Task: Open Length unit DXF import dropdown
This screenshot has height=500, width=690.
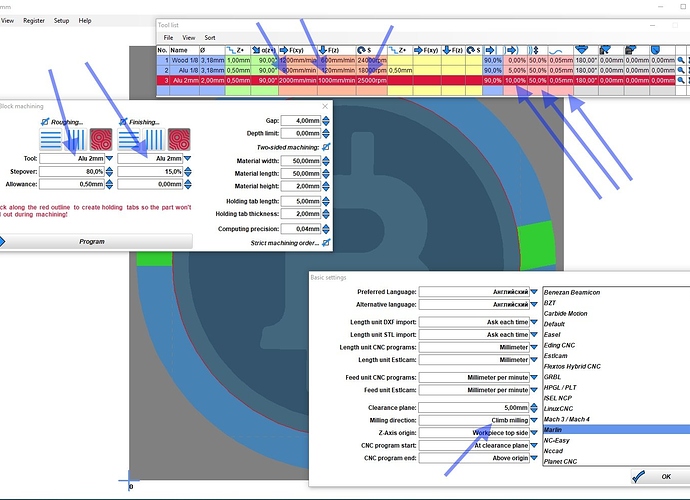Action: click(534, 322)
